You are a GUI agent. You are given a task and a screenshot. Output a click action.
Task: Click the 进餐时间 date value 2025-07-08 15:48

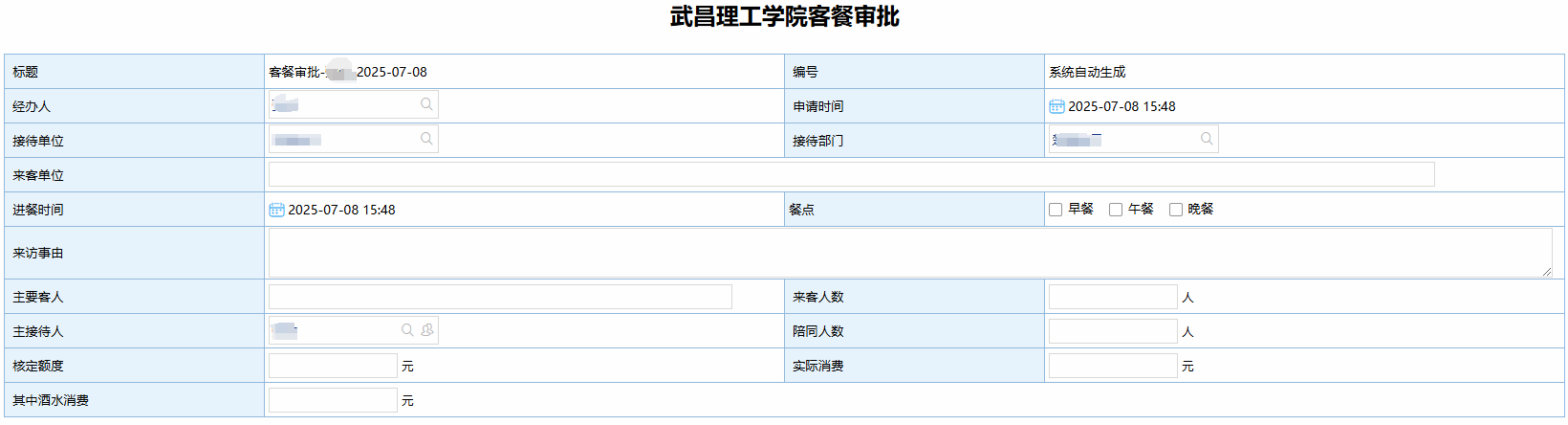click(342, 210)
